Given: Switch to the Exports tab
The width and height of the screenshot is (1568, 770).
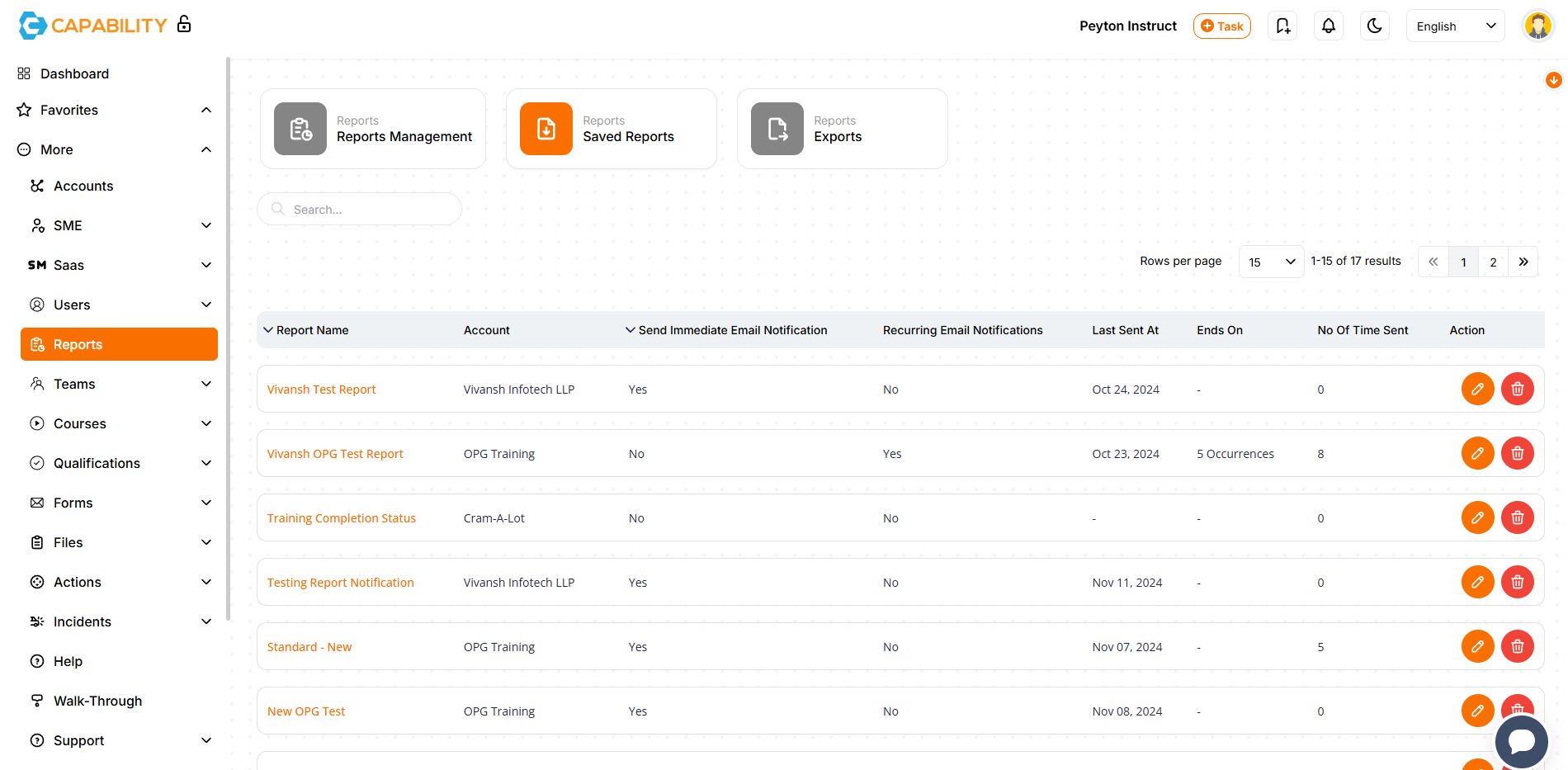Looking at the screenshot, I should (x=842, y=129).
